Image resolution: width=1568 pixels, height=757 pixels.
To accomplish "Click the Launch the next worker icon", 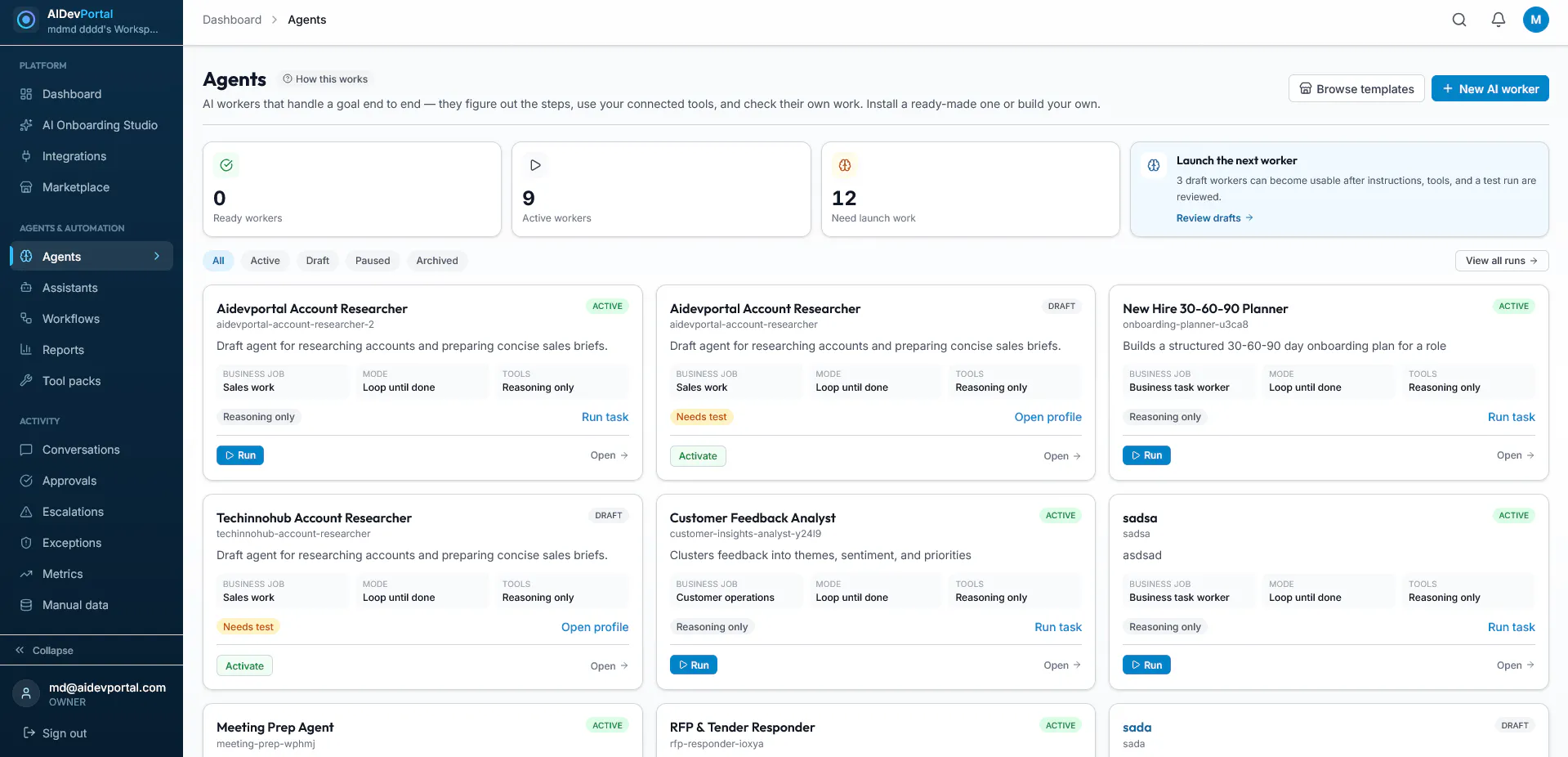I will click(1154, 165).
